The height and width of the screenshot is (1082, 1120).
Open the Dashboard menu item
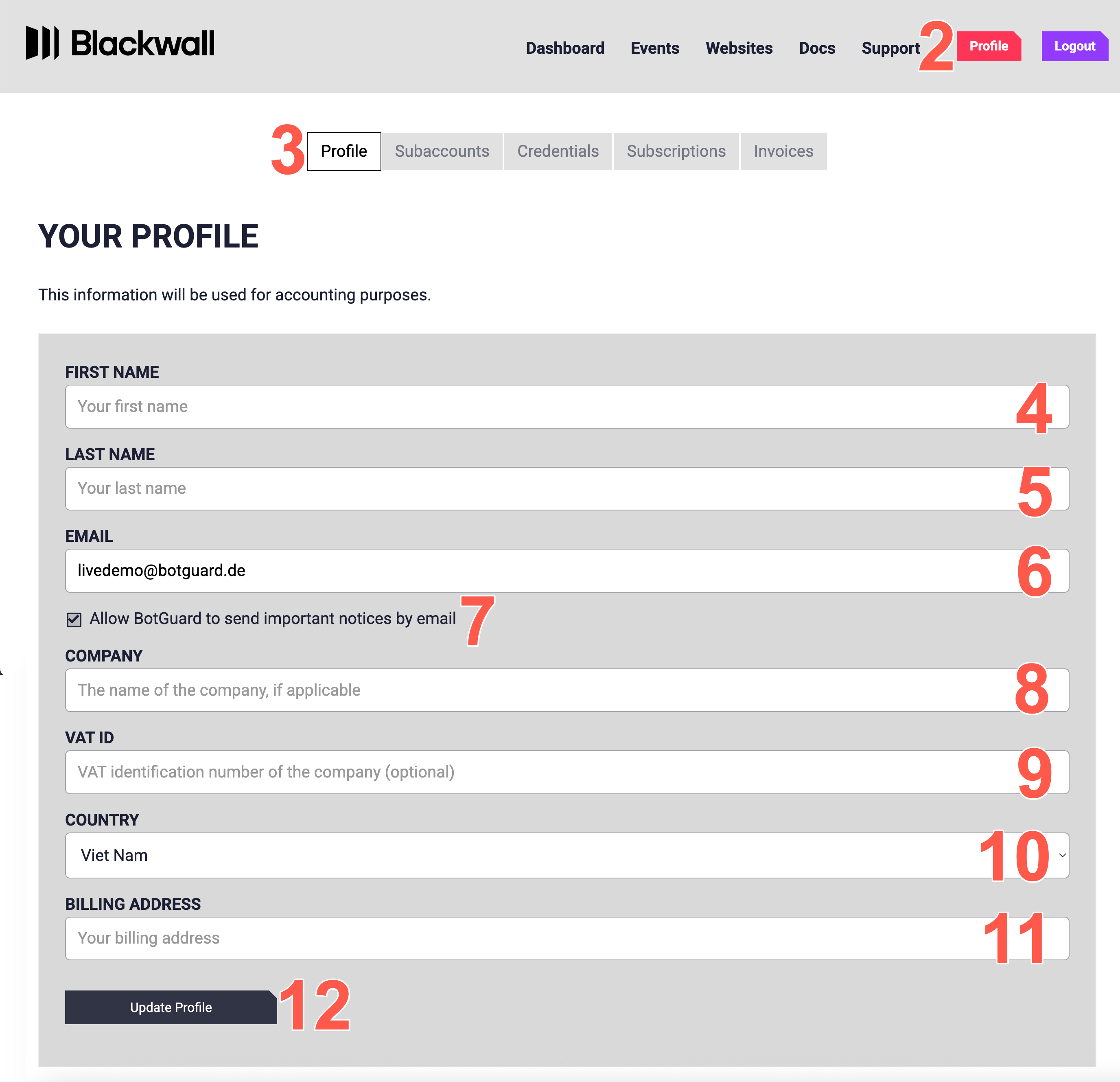(x=564, y=48)
